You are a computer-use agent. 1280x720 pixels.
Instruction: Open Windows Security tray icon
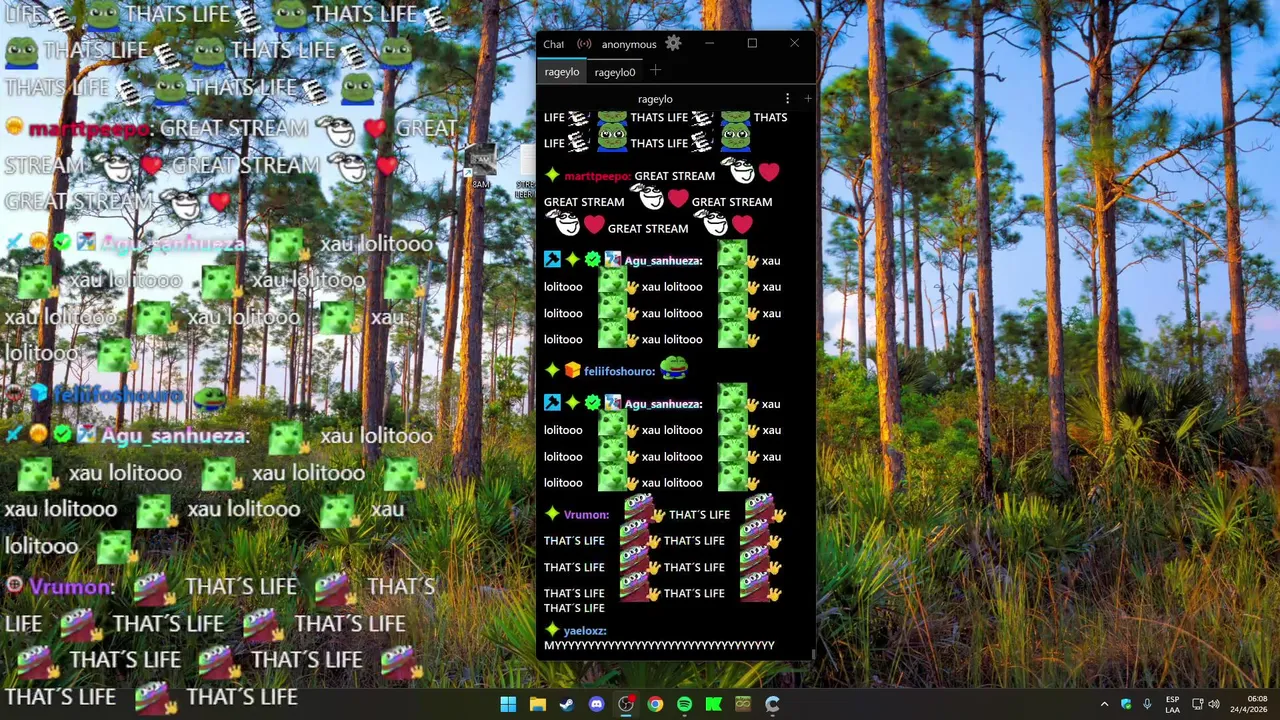coord(1126,704)
